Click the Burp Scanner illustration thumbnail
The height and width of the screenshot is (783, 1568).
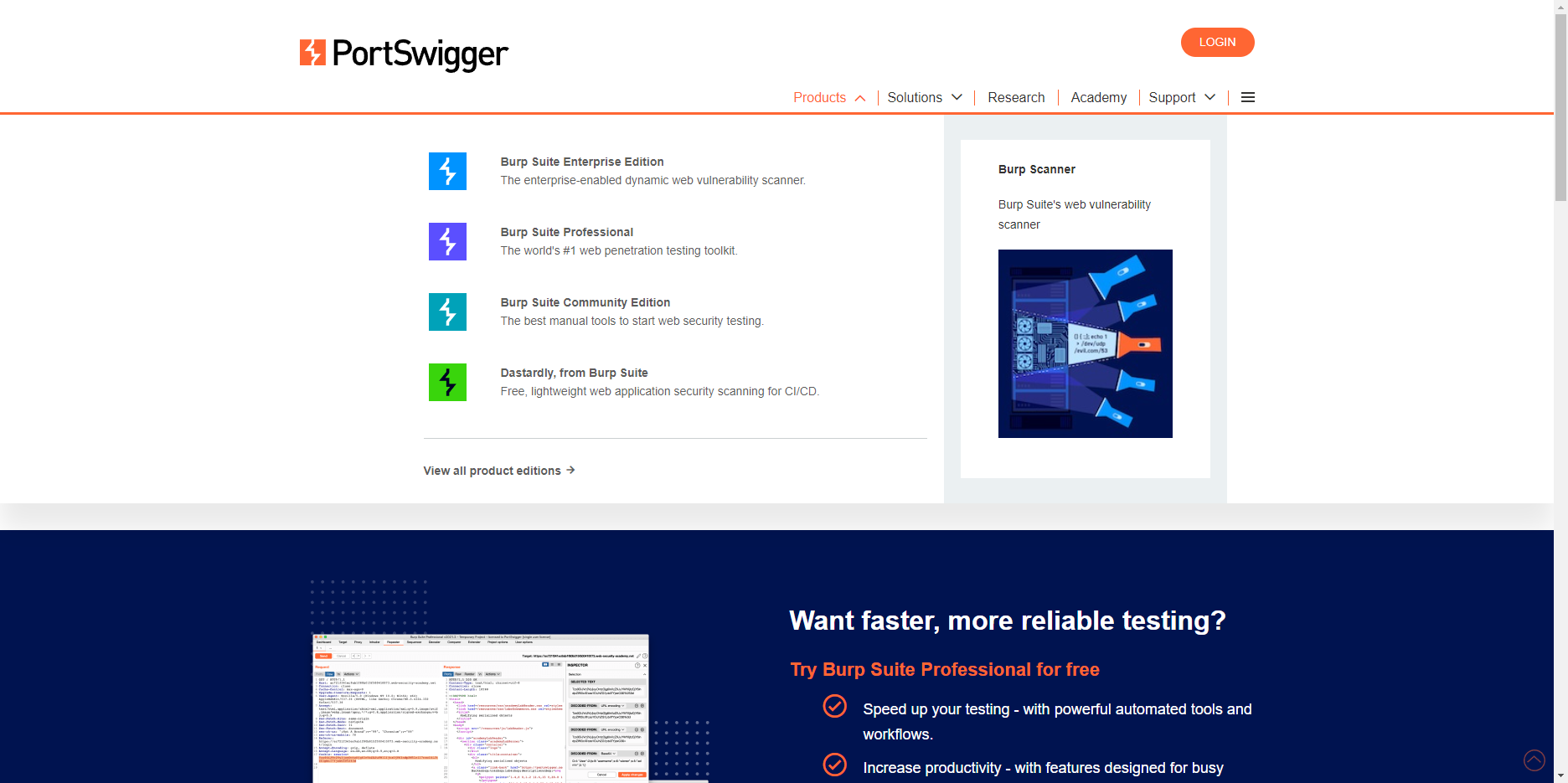tap(1086, 343)
